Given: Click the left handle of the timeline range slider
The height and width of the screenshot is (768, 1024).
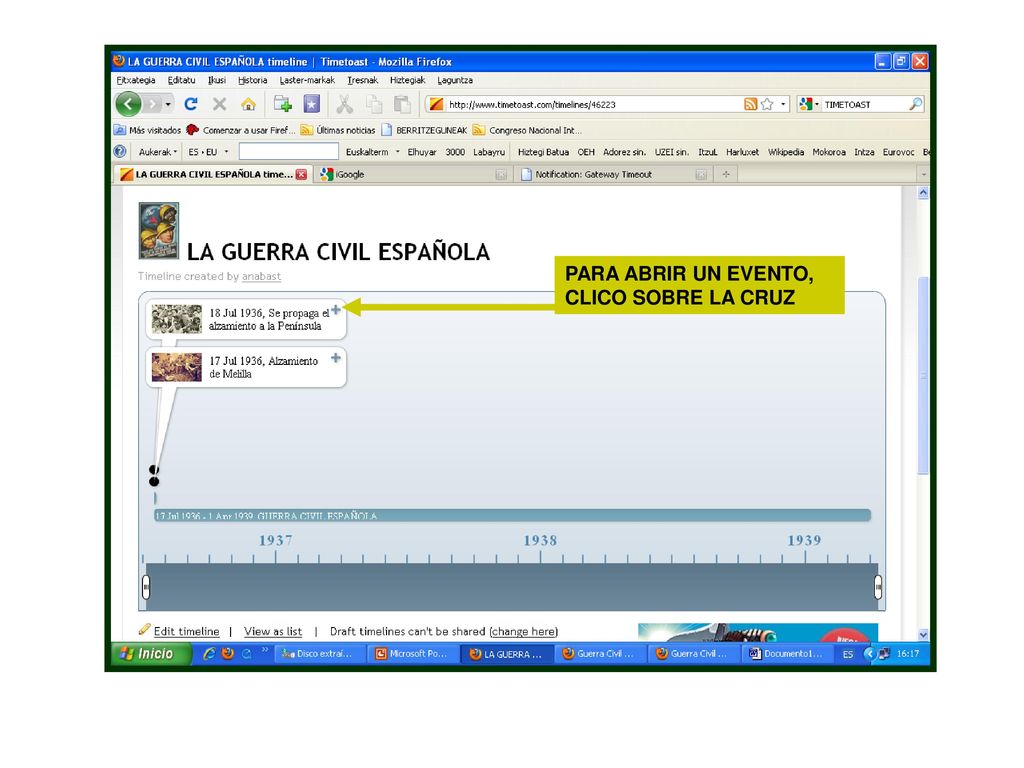Looking at the screenshot, I should pyautogui.click(x=146, y=586).
